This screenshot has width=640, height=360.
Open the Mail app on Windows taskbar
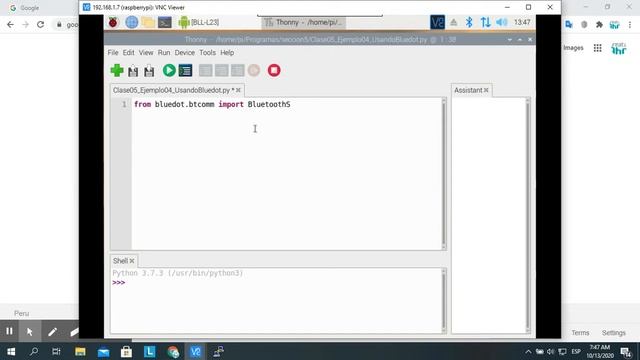(x=103, y=351)
